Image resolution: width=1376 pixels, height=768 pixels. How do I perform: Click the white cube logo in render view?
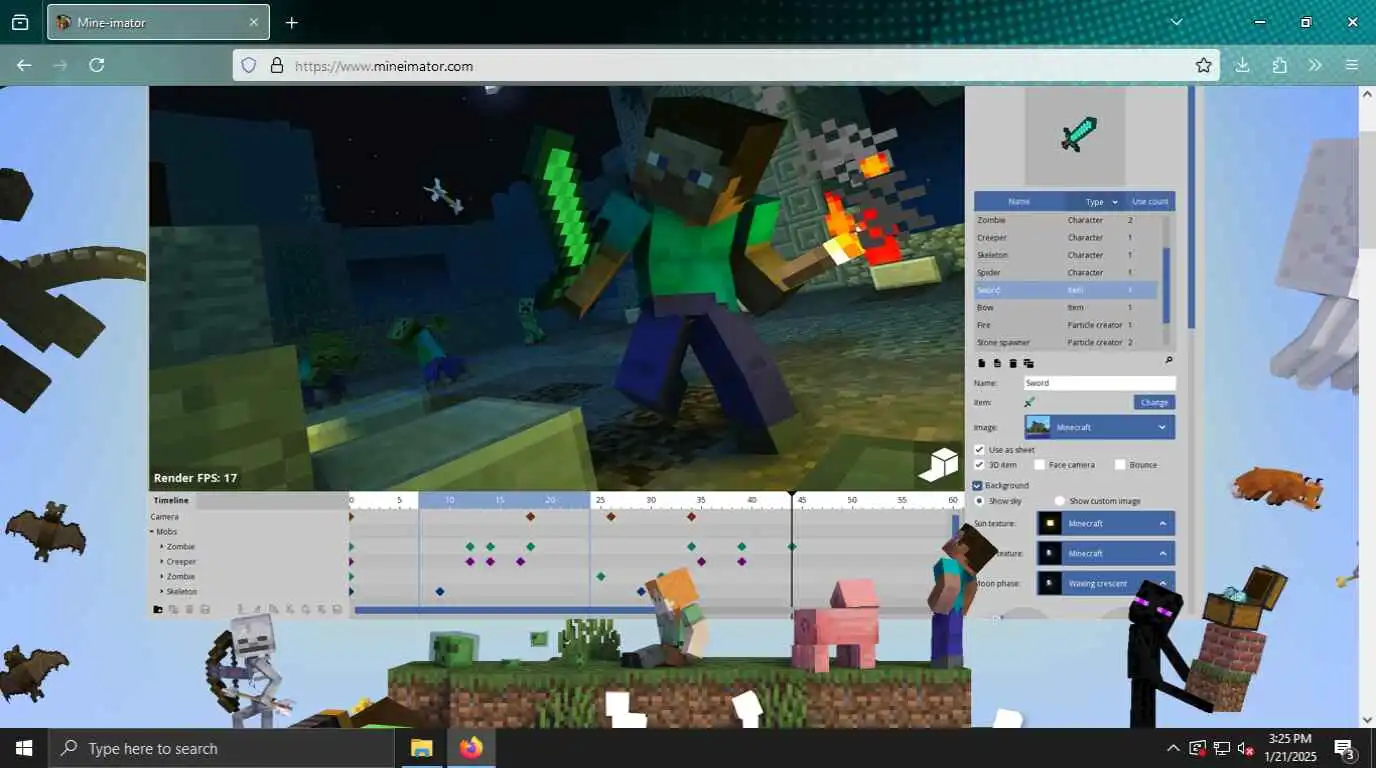click(938, 465)
